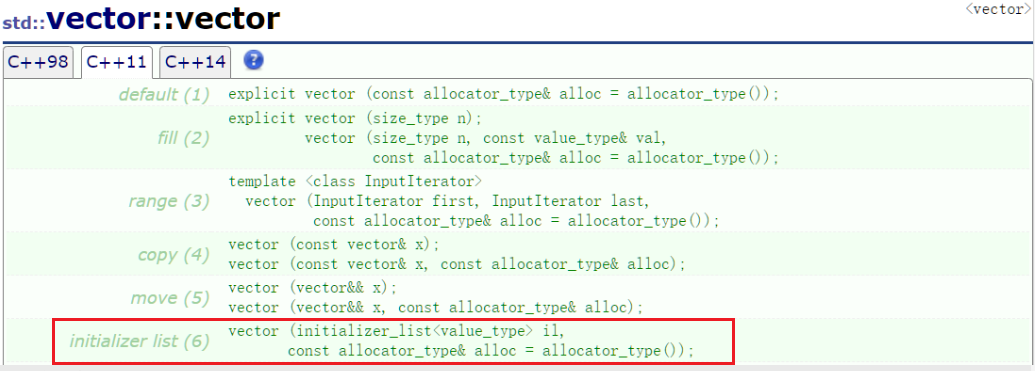This screenshot has height=371, width=1035.
Task: Click the 'copy (4)' constructor label
Action: click(174, 255)
